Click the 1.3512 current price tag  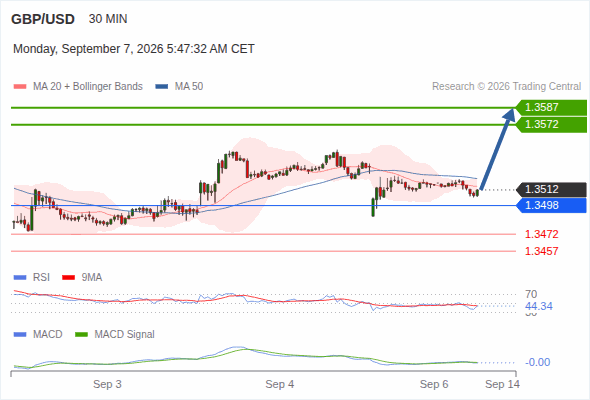point(551,189)
